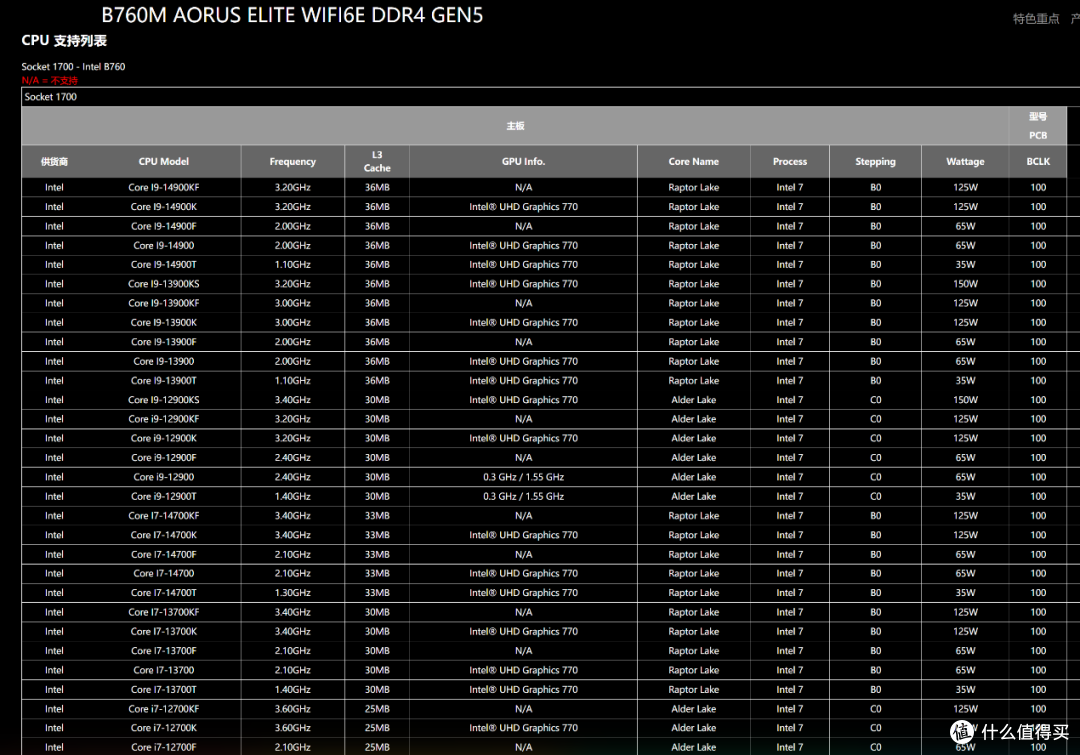
Task: Click 25MB cache in Core i7-12700KF row
Action: click(377, 709)
